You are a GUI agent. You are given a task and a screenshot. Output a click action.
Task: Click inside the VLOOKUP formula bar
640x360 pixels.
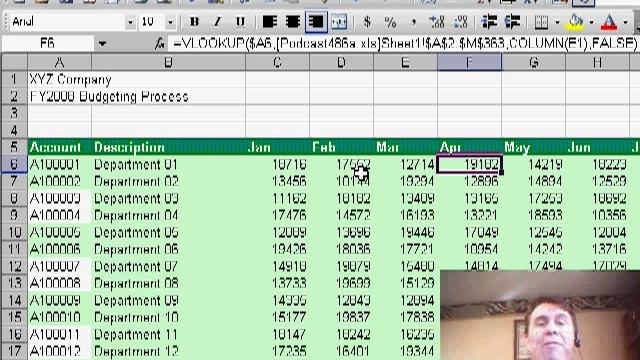click(x=403, y=43)
